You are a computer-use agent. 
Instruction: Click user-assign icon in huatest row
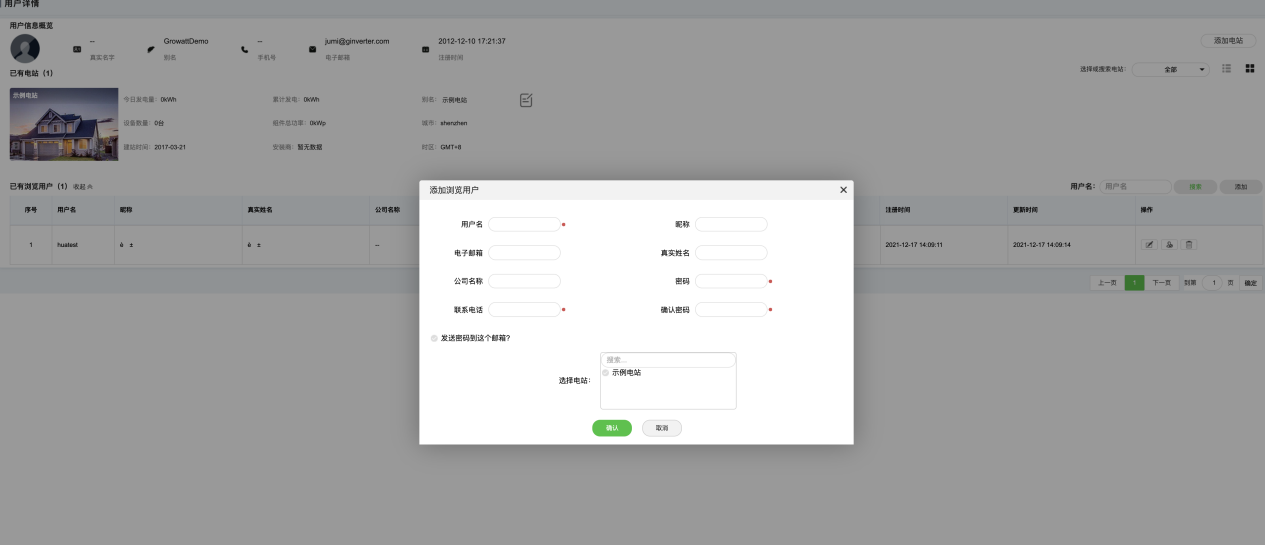point(1170,244)
